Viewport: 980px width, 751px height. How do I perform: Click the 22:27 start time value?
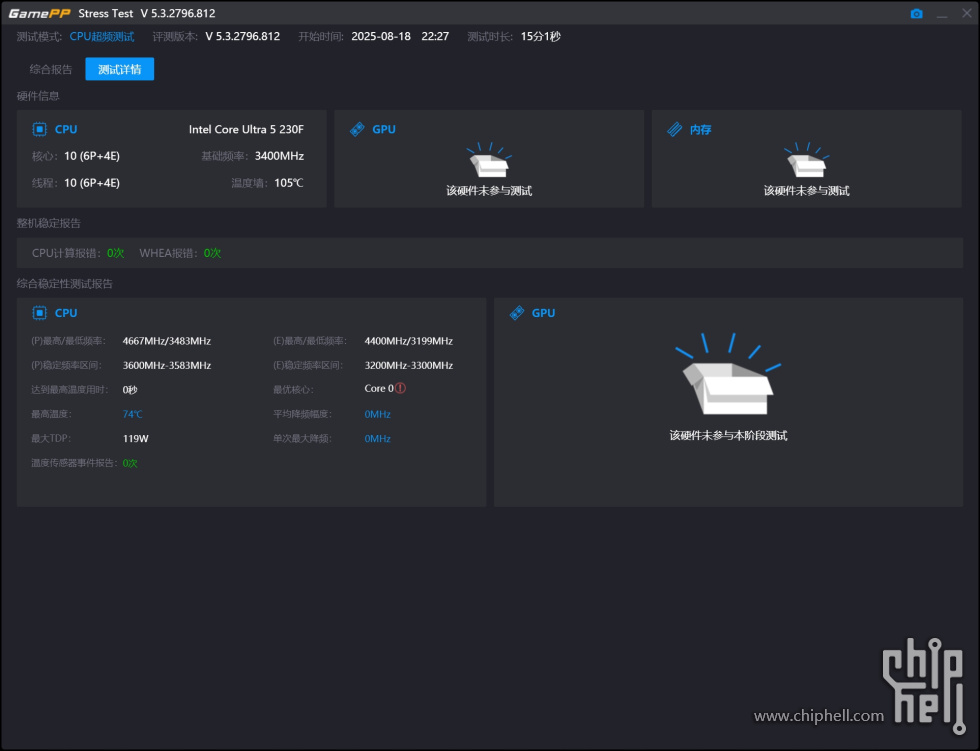[435, 36]
